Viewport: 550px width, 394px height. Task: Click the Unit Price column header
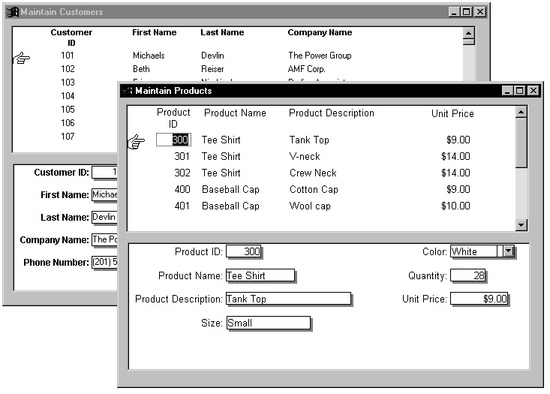coord(452,114)
